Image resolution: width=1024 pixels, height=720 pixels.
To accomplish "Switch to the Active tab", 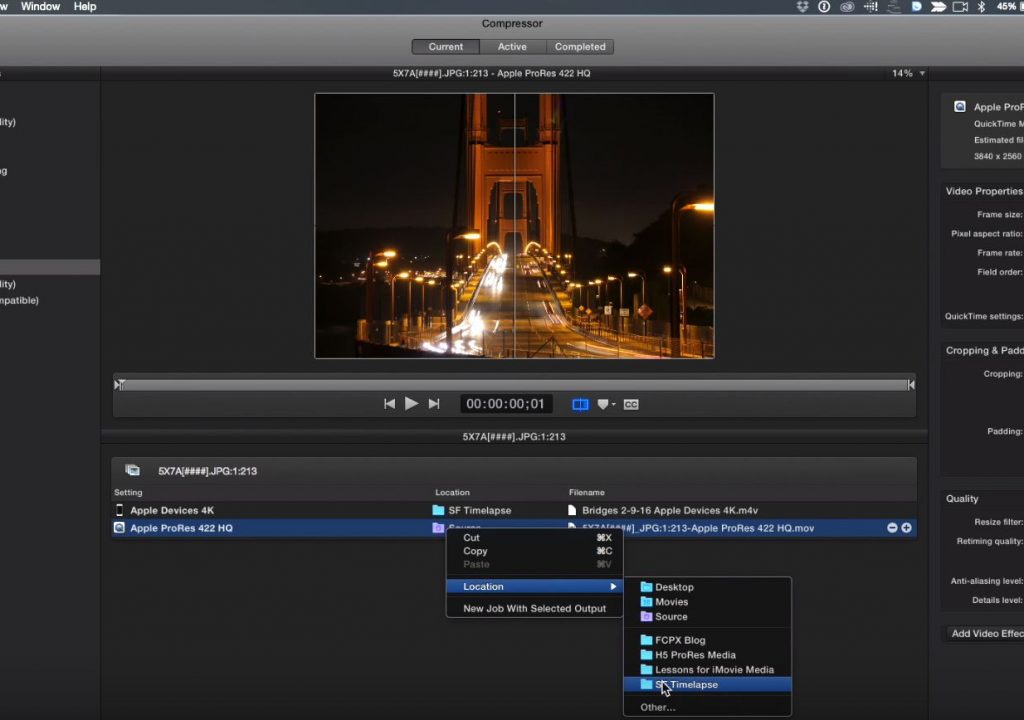I will point(512,47).
